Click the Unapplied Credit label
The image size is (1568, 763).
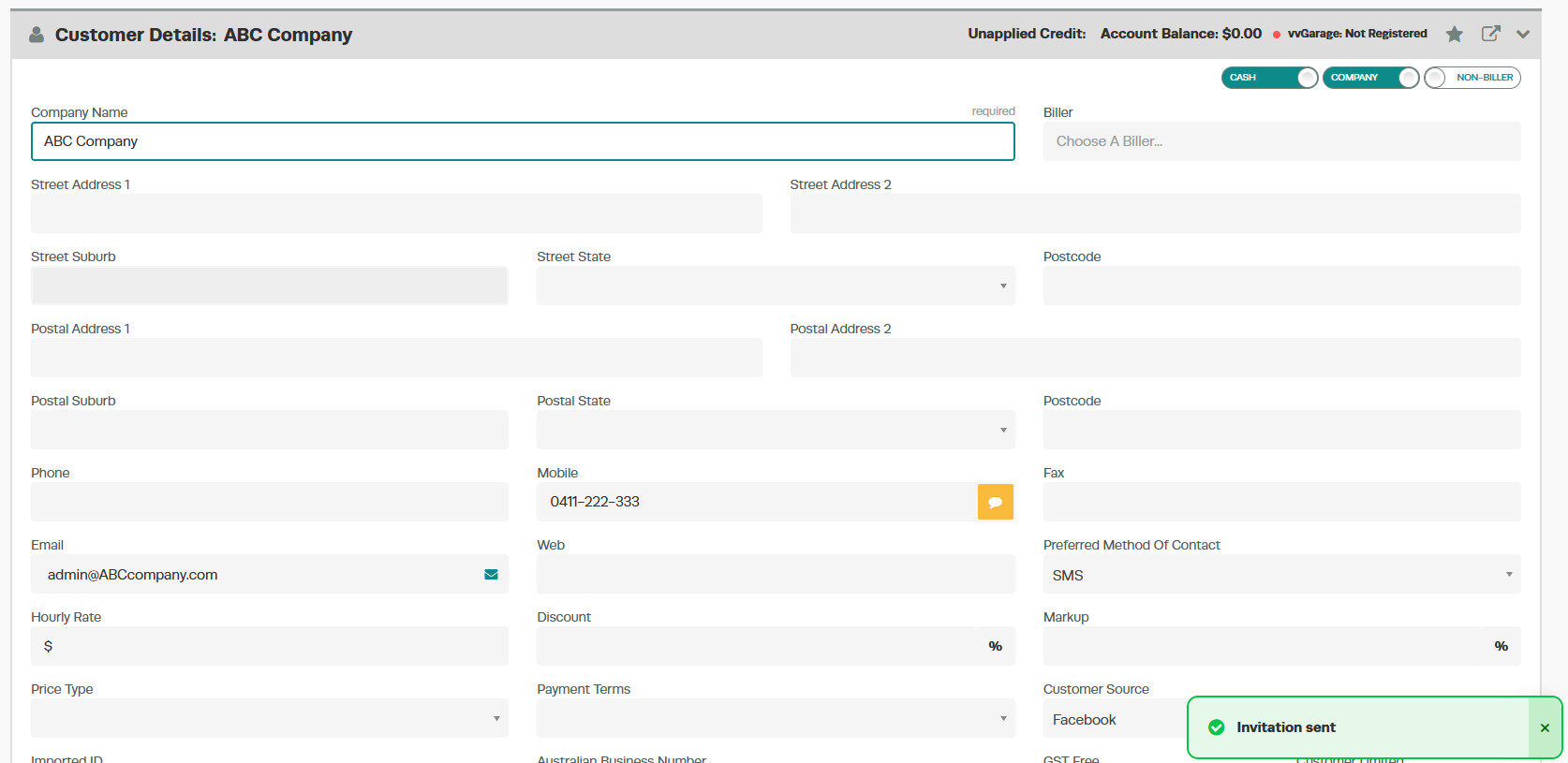[1027, 34]
